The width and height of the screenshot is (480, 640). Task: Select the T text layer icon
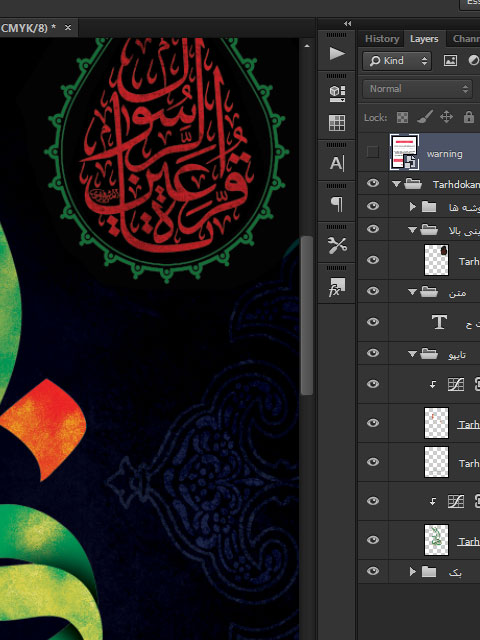point(439,322)
